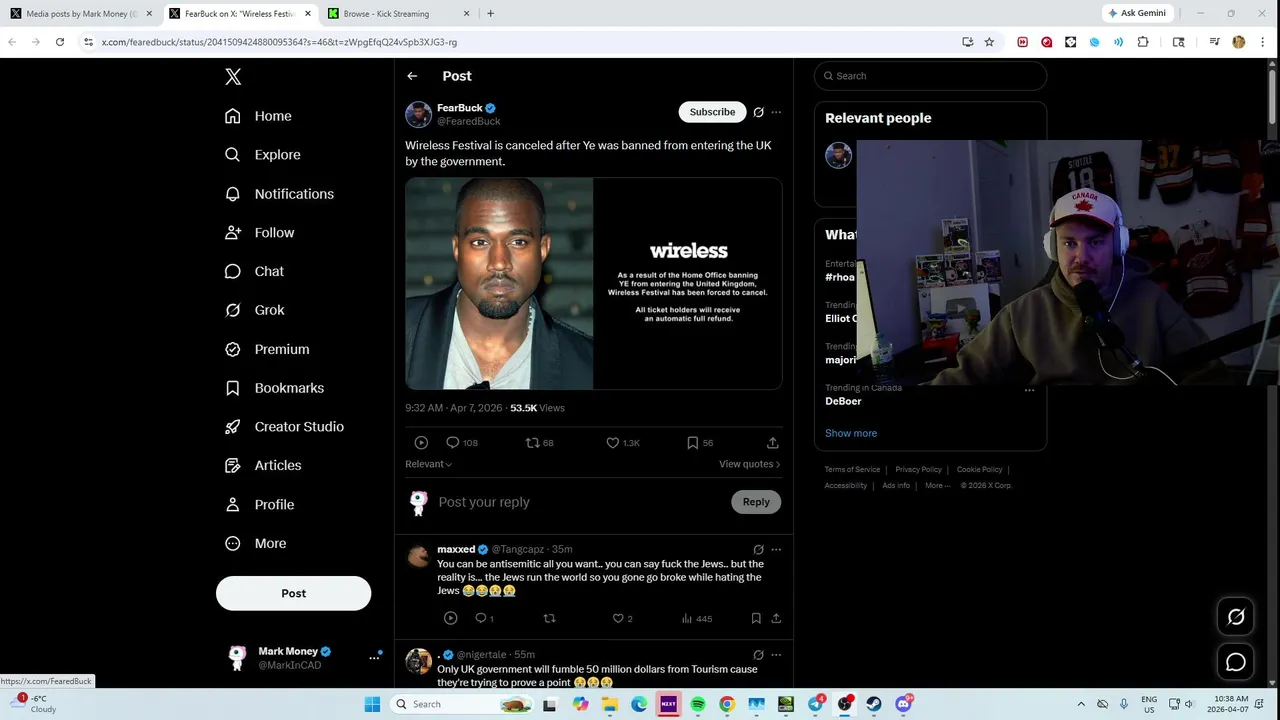Open Terms of Service link

pyautogui.click(x=852, y=469)
